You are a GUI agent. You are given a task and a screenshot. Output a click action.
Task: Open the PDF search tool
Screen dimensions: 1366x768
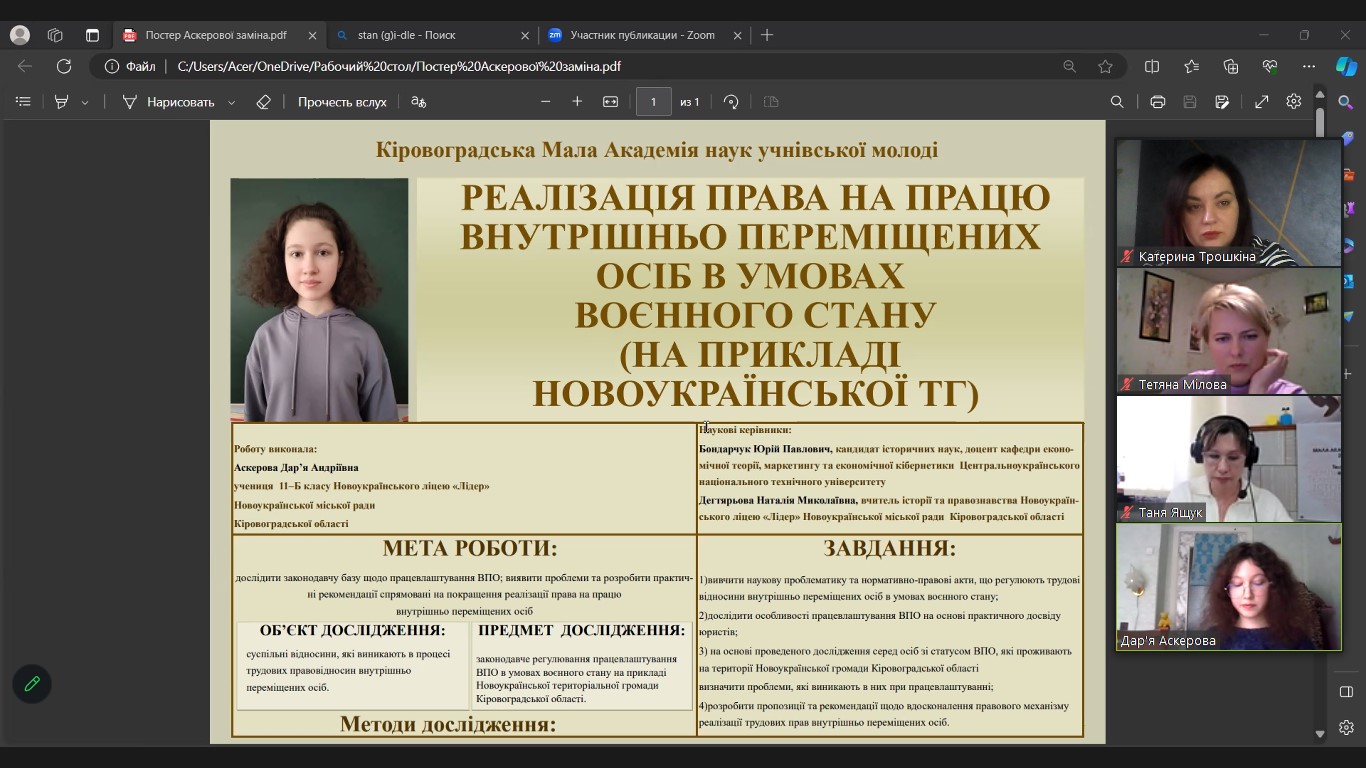(x=1117, y=102)
